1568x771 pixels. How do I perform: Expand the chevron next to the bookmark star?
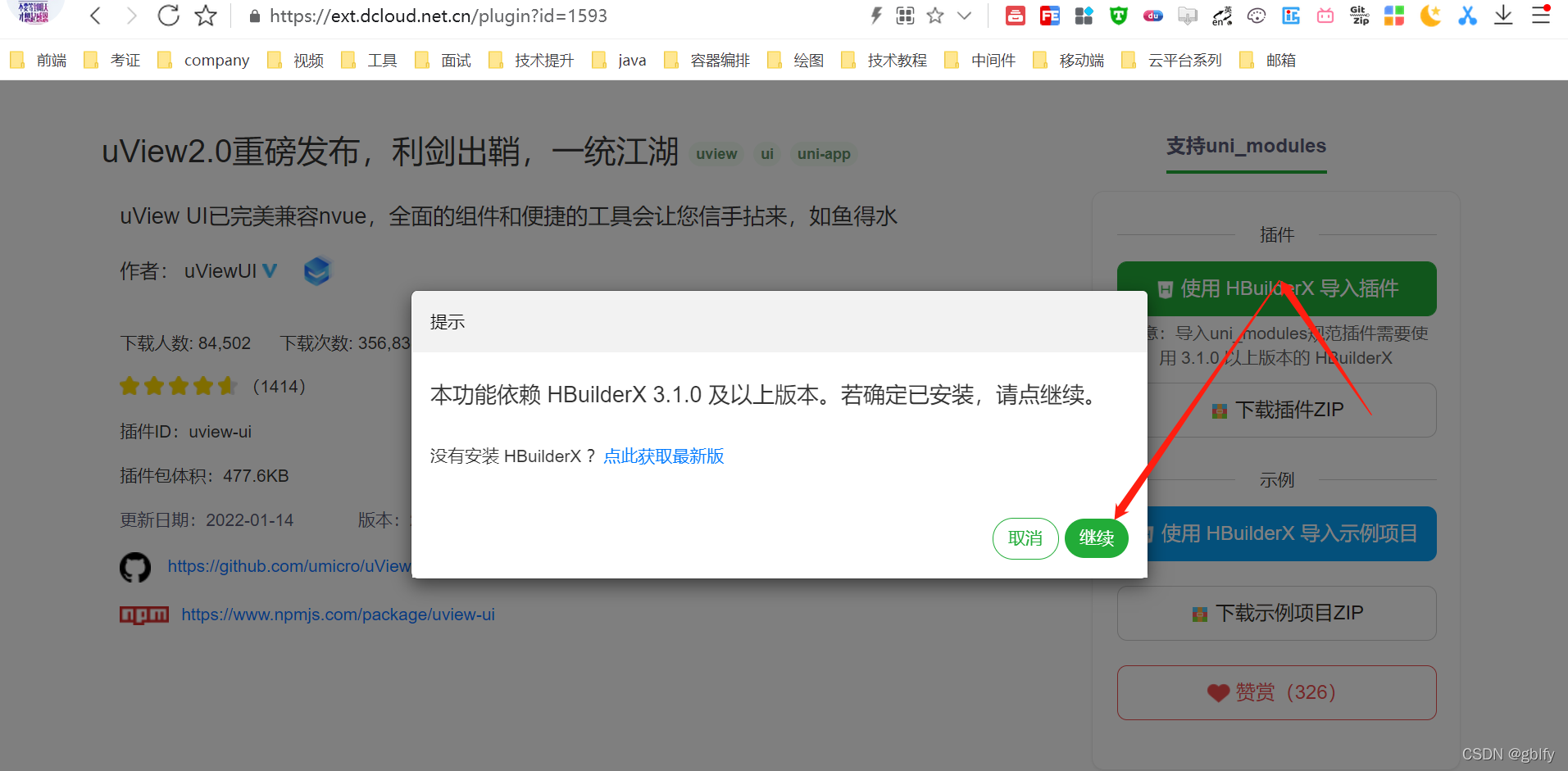pos(965,15)
